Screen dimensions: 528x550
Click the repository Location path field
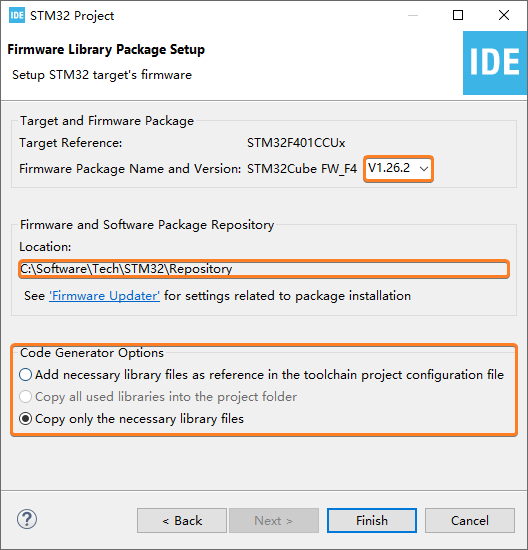[x=263, y=269]
